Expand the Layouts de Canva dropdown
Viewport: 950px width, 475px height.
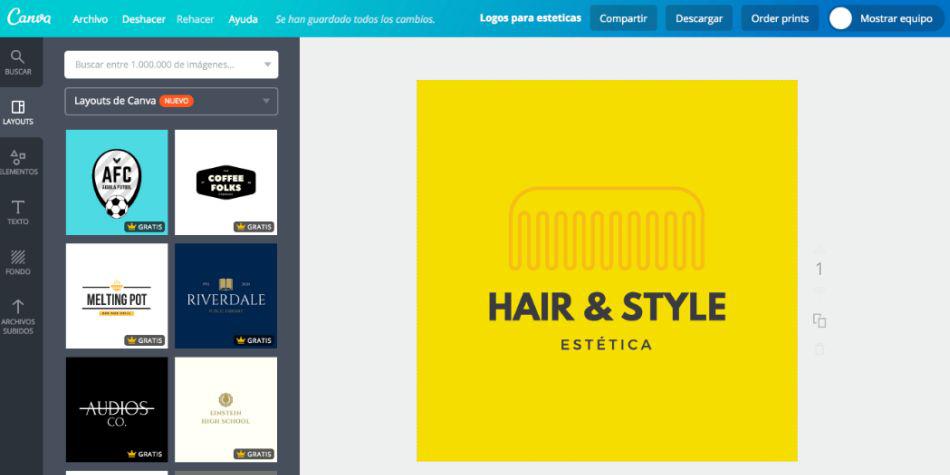[x=267, y=101]
